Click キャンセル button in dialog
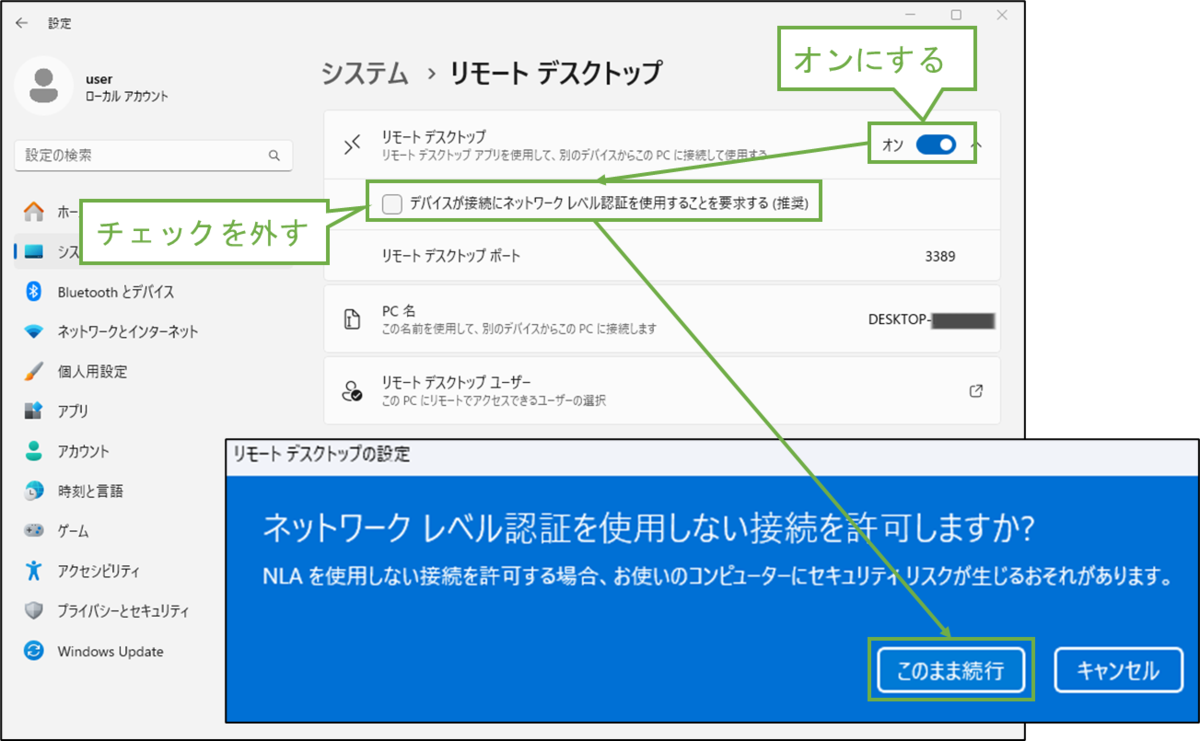1200x741 pixels. pyautogui.click(x=1118, y=670)
